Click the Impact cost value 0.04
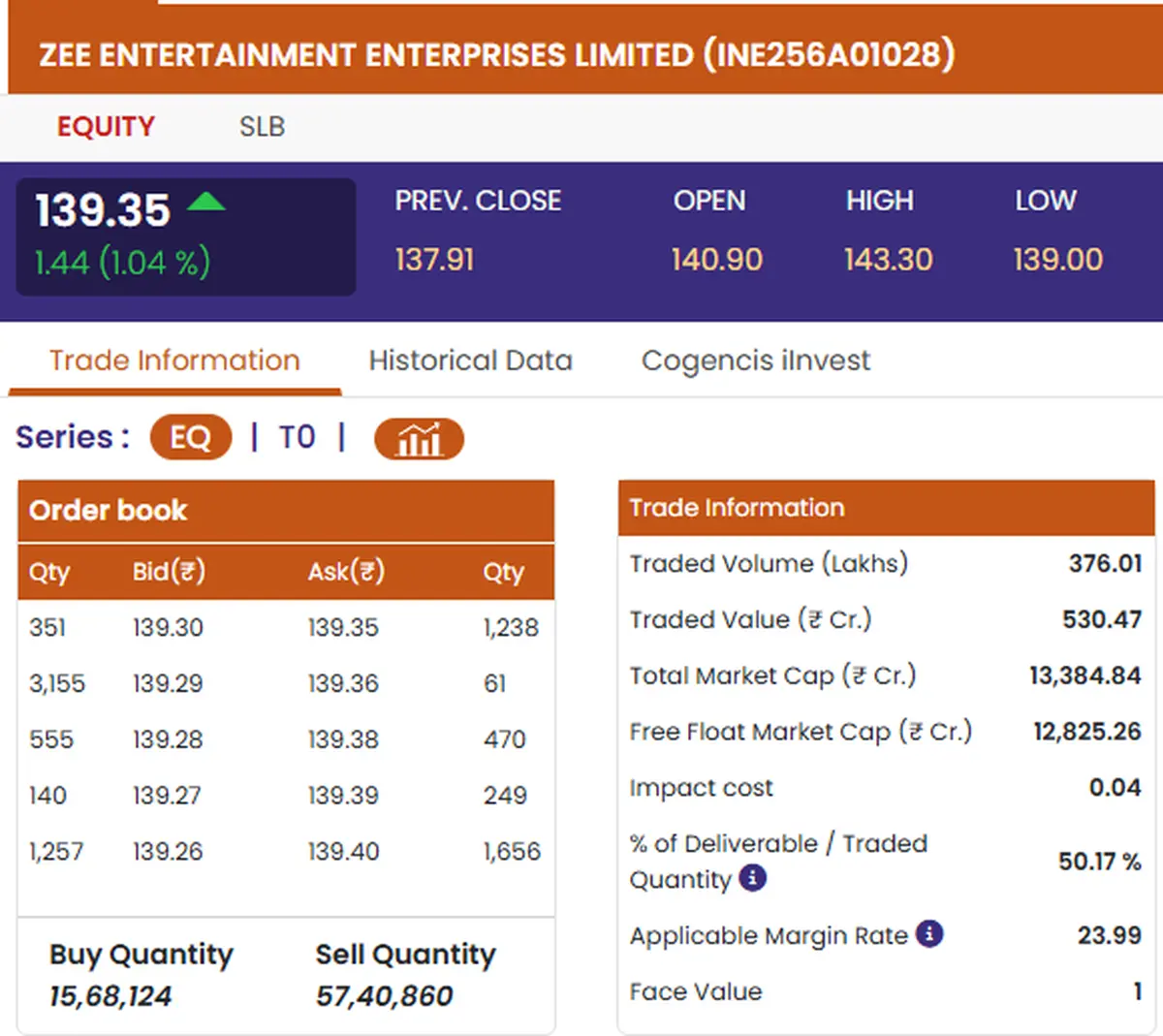1163x1036 pixels. 1116,787
